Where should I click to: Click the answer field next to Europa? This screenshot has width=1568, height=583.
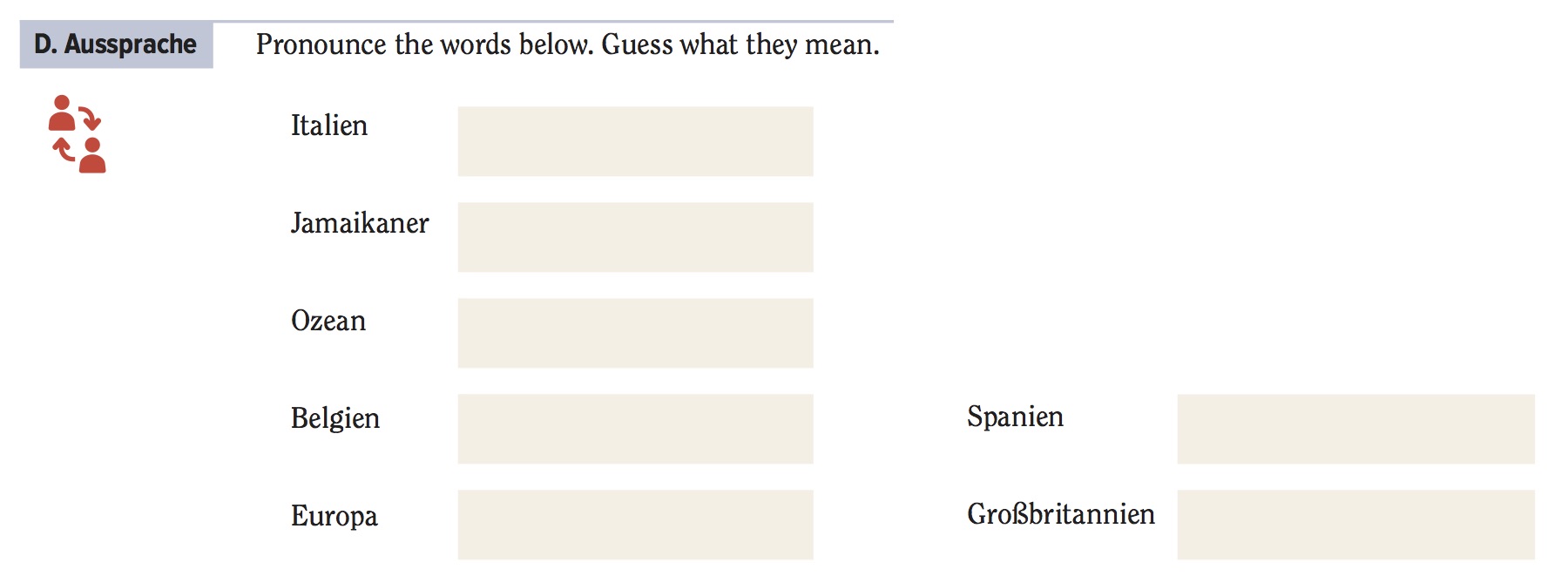(635, 525)
